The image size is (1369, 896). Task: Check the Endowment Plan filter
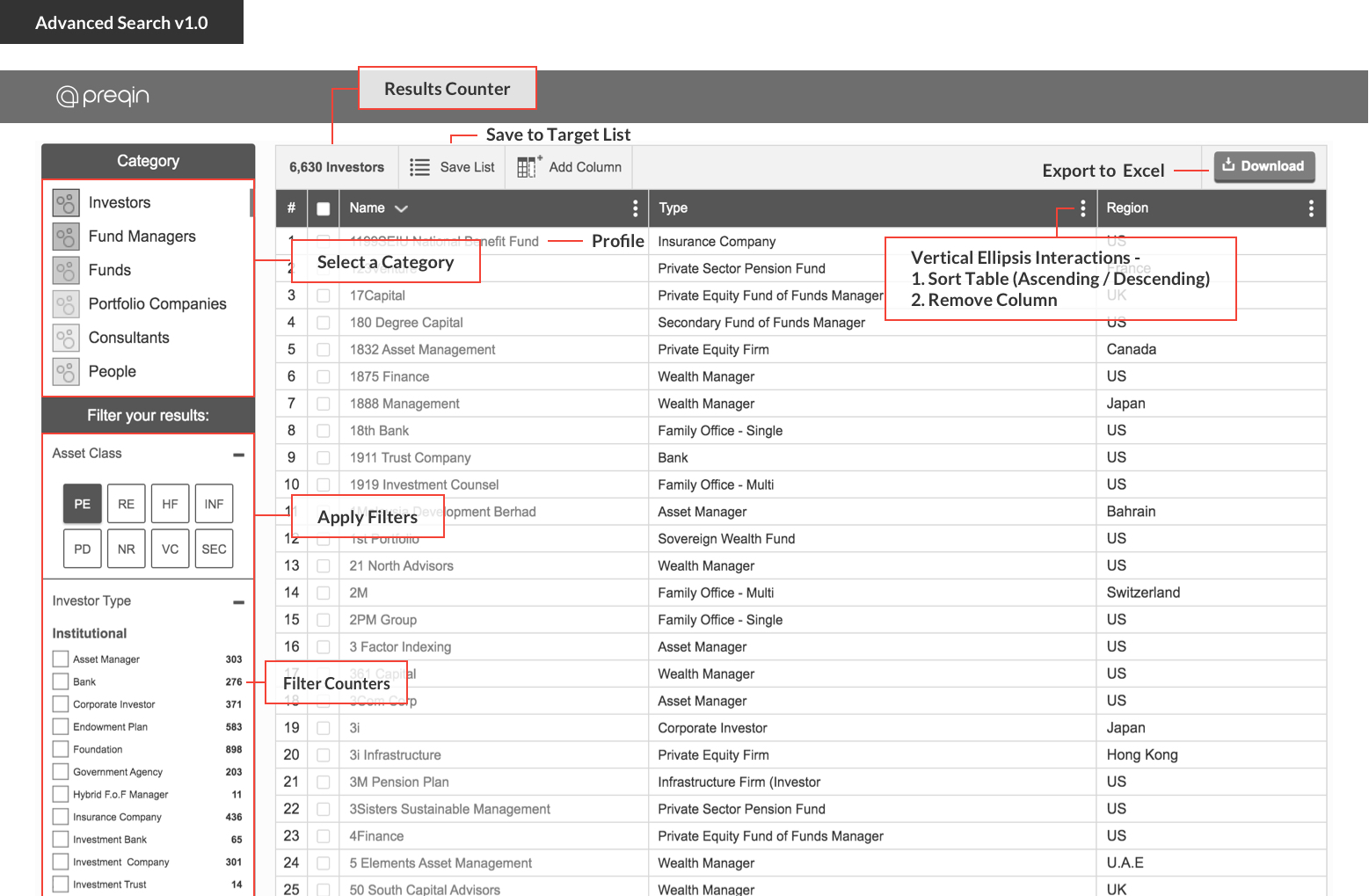61,726
